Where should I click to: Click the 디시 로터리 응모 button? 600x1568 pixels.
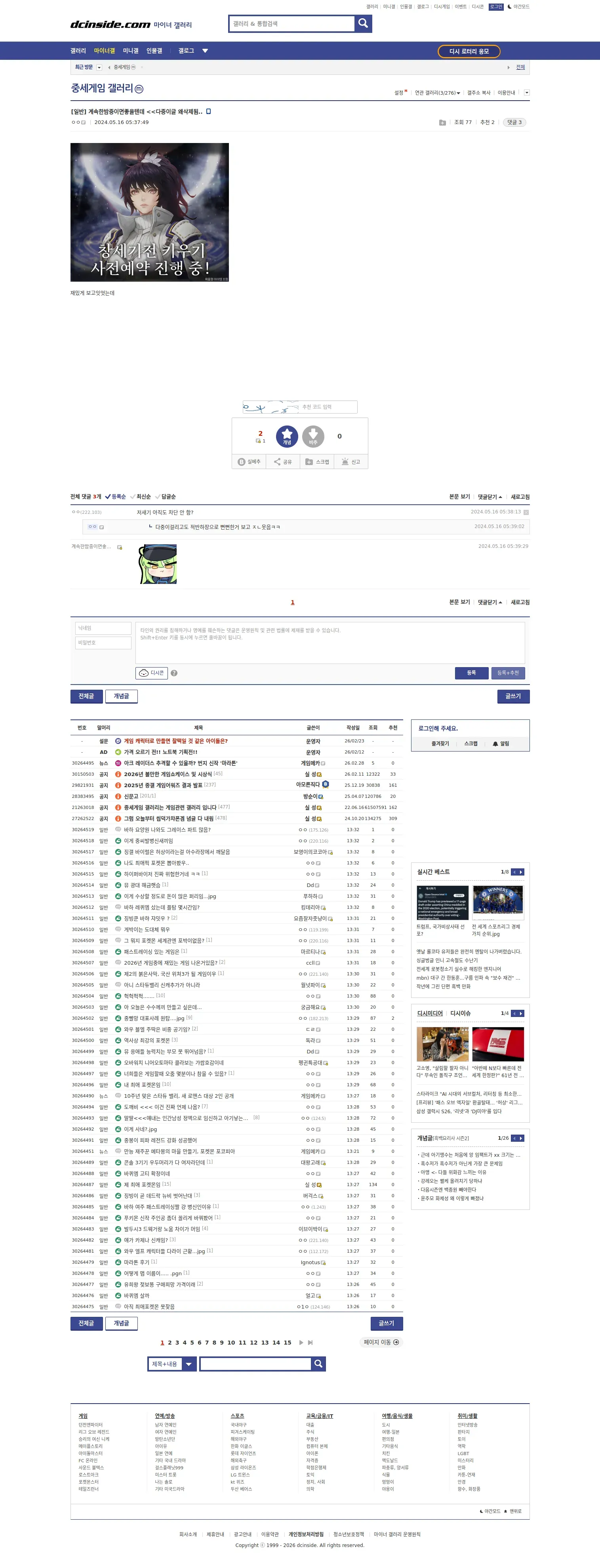[469, 51]
